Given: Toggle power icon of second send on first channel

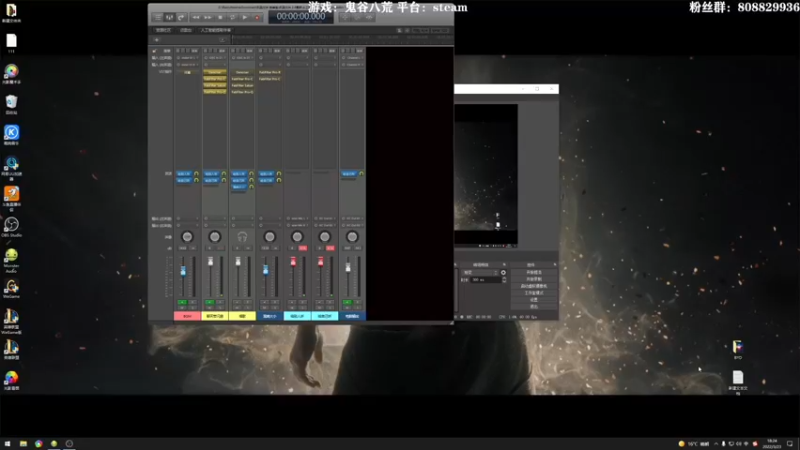Looking at the screenshot, I should point(196,180).
